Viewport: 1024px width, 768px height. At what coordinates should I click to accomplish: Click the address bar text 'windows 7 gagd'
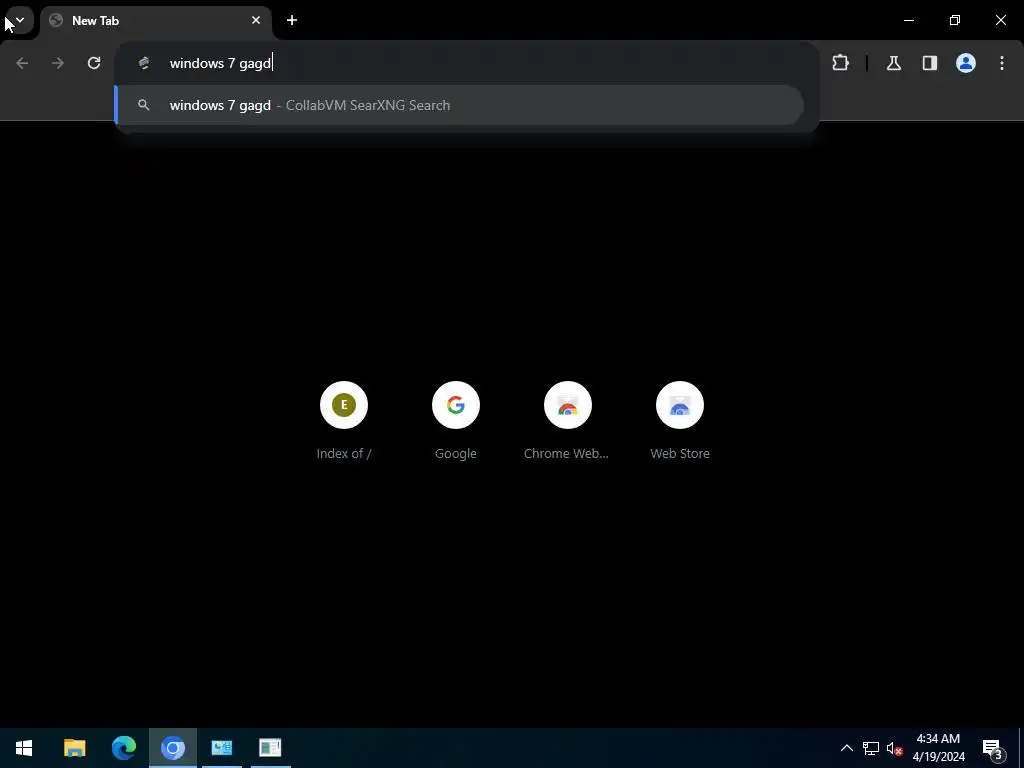220,63
